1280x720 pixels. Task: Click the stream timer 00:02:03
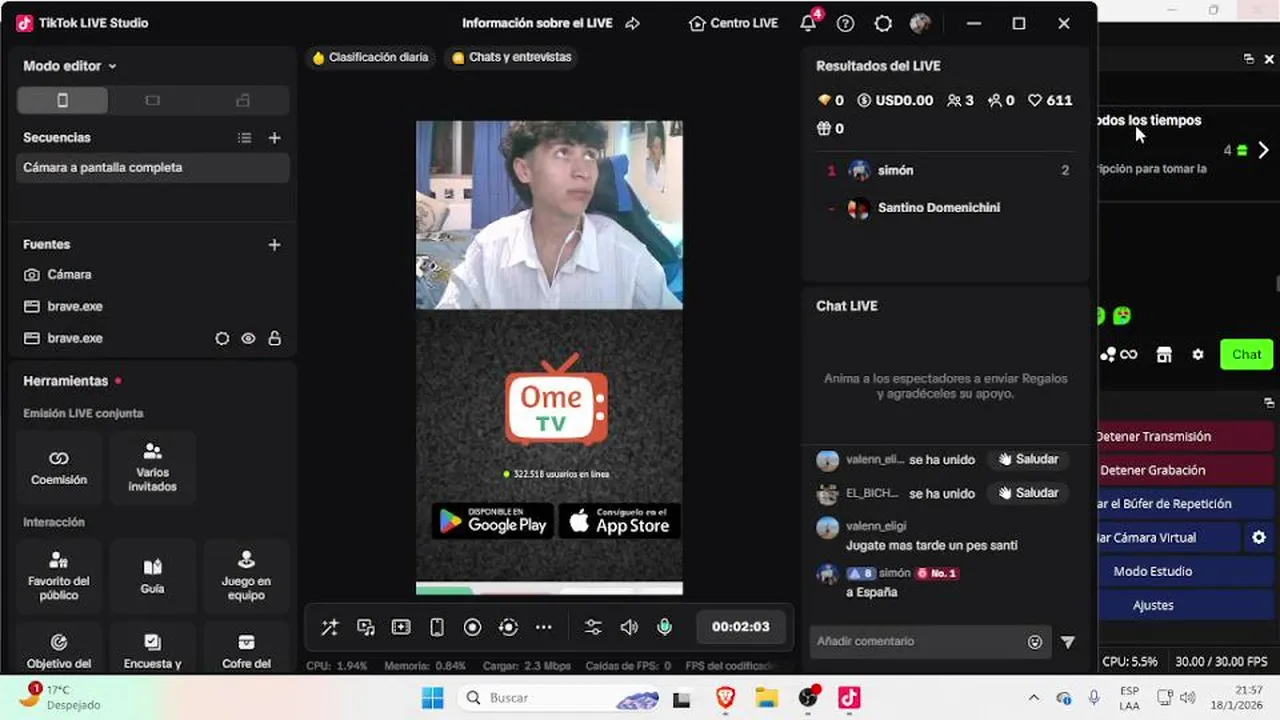(x=741, y=627)
